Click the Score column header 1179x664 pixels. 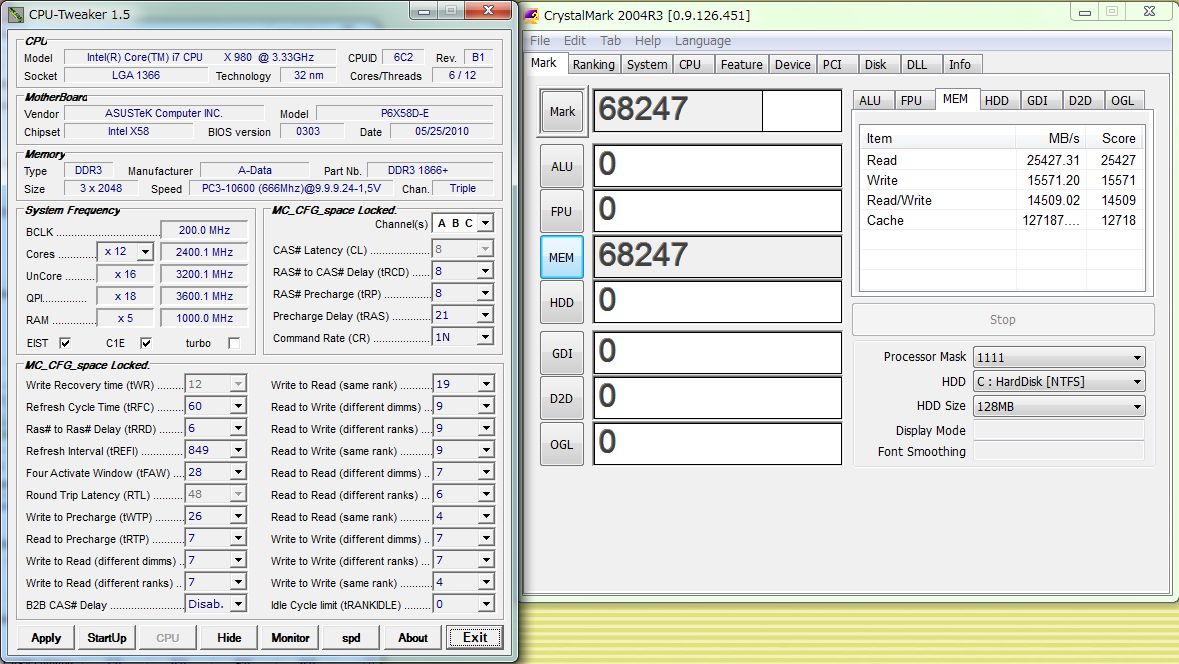(x=1115, y=138)
